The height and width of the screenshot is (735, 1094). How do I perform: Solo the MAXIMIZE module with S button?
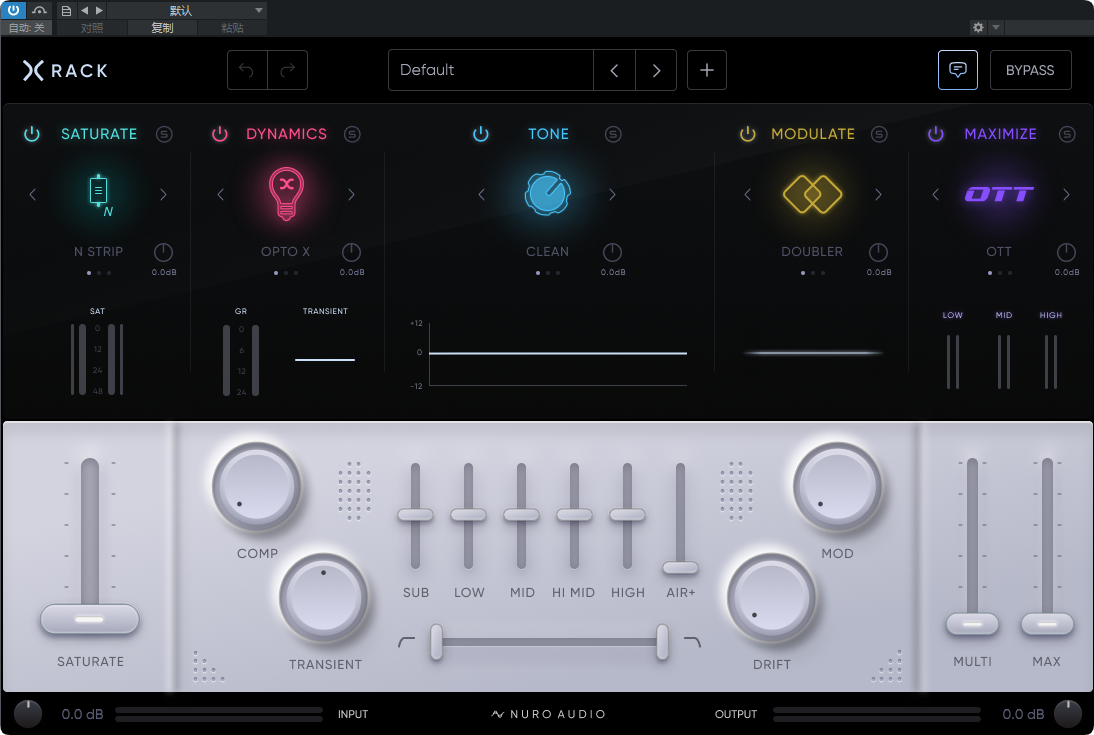point(1067,134)
